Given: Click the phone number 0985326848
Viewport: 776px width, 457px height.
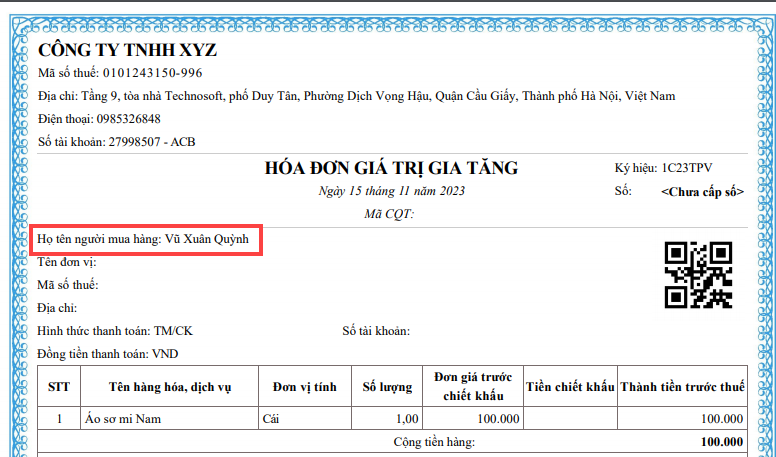Looking at the screenshot, I should (x=135, y=119).
